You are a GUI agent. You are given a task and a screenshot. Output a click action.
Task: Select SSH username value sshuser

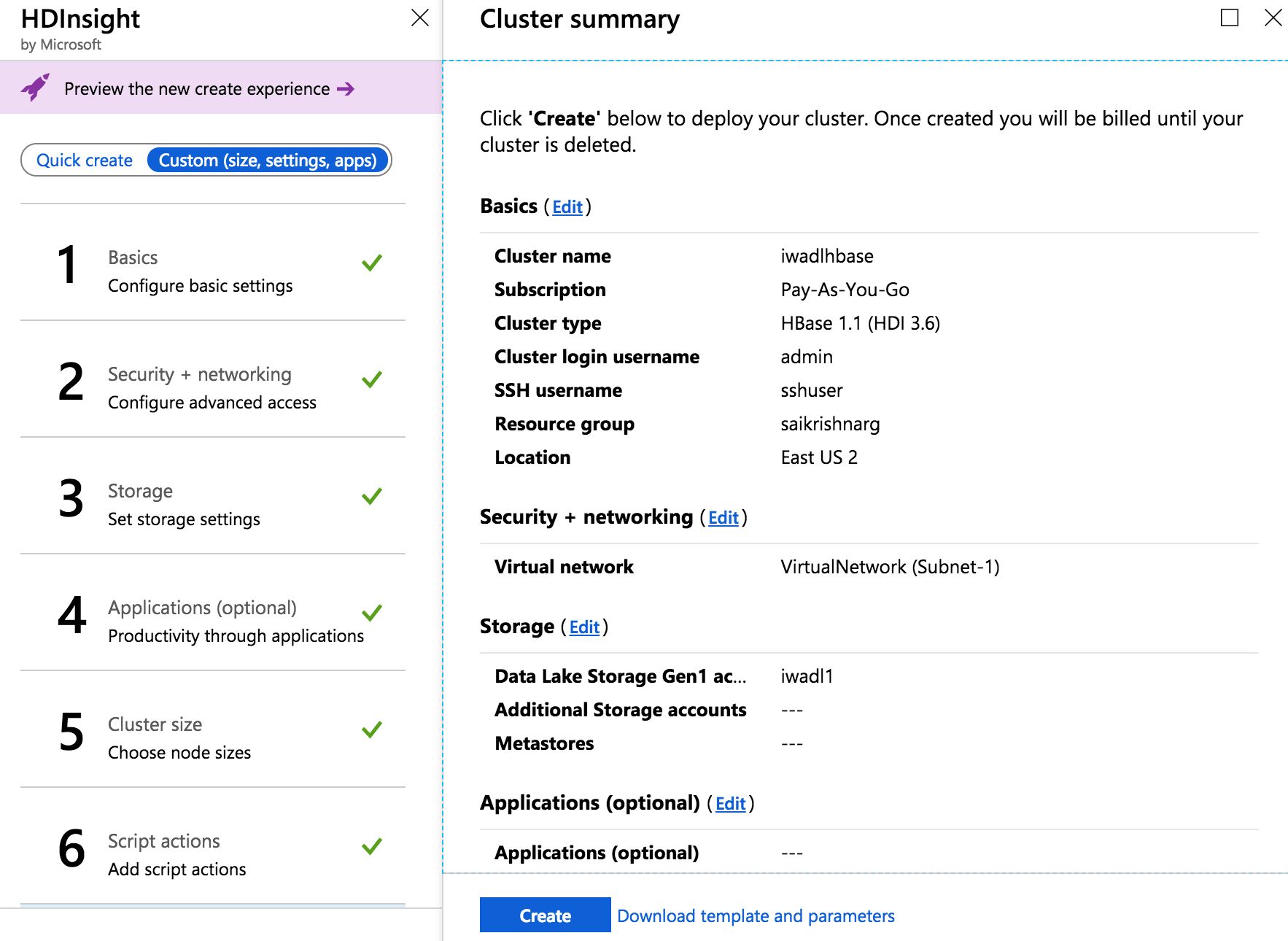tap(812, 390)
